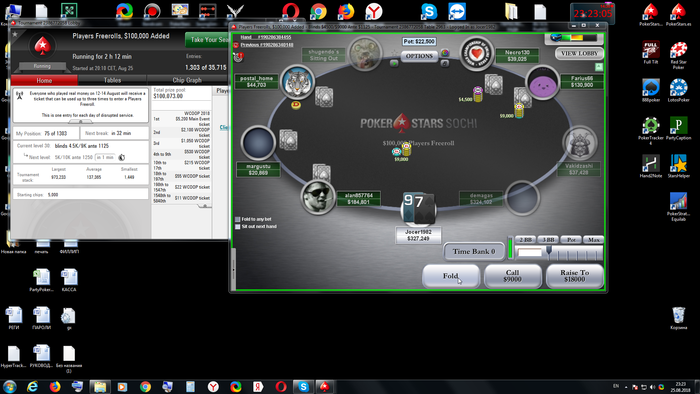The width and height of the screenshot is (700, 394).
Task: Click the green expand arrow under View Lobby
Action: pos(599,67)
